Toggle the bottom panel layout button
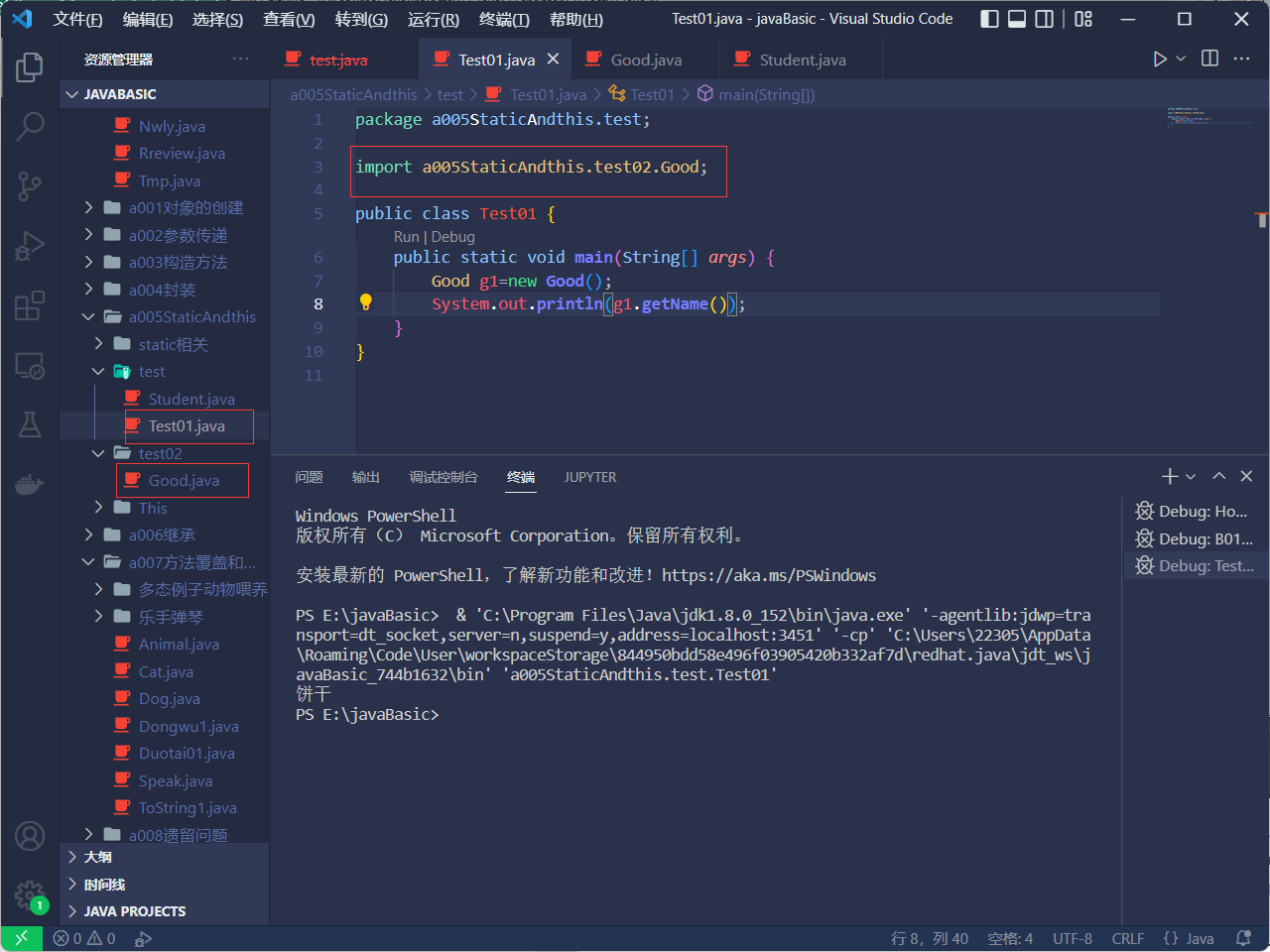1270x952 pixels. [1017, 19]
